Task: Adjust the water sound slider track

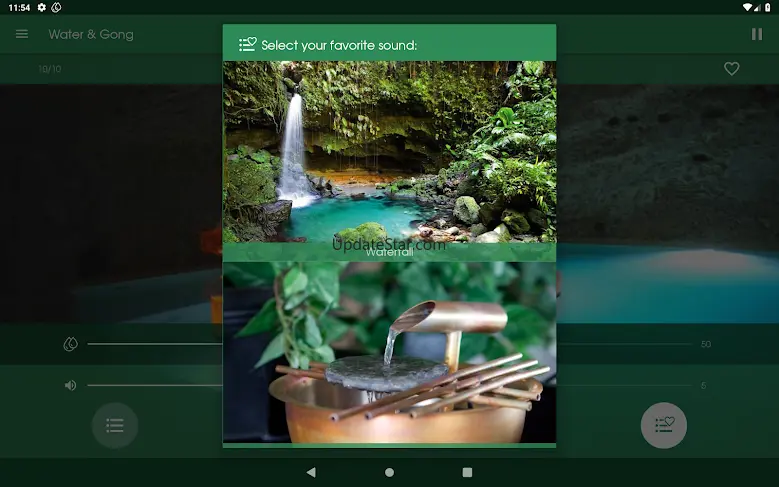Action: 390,344
